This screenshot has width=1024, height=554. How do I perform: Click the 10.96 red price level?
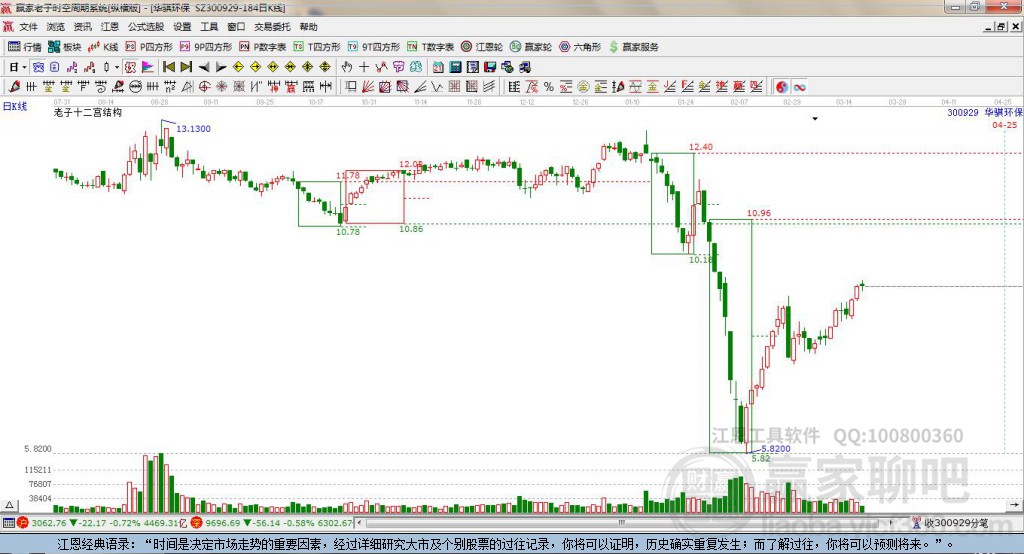tap(759, 213)
